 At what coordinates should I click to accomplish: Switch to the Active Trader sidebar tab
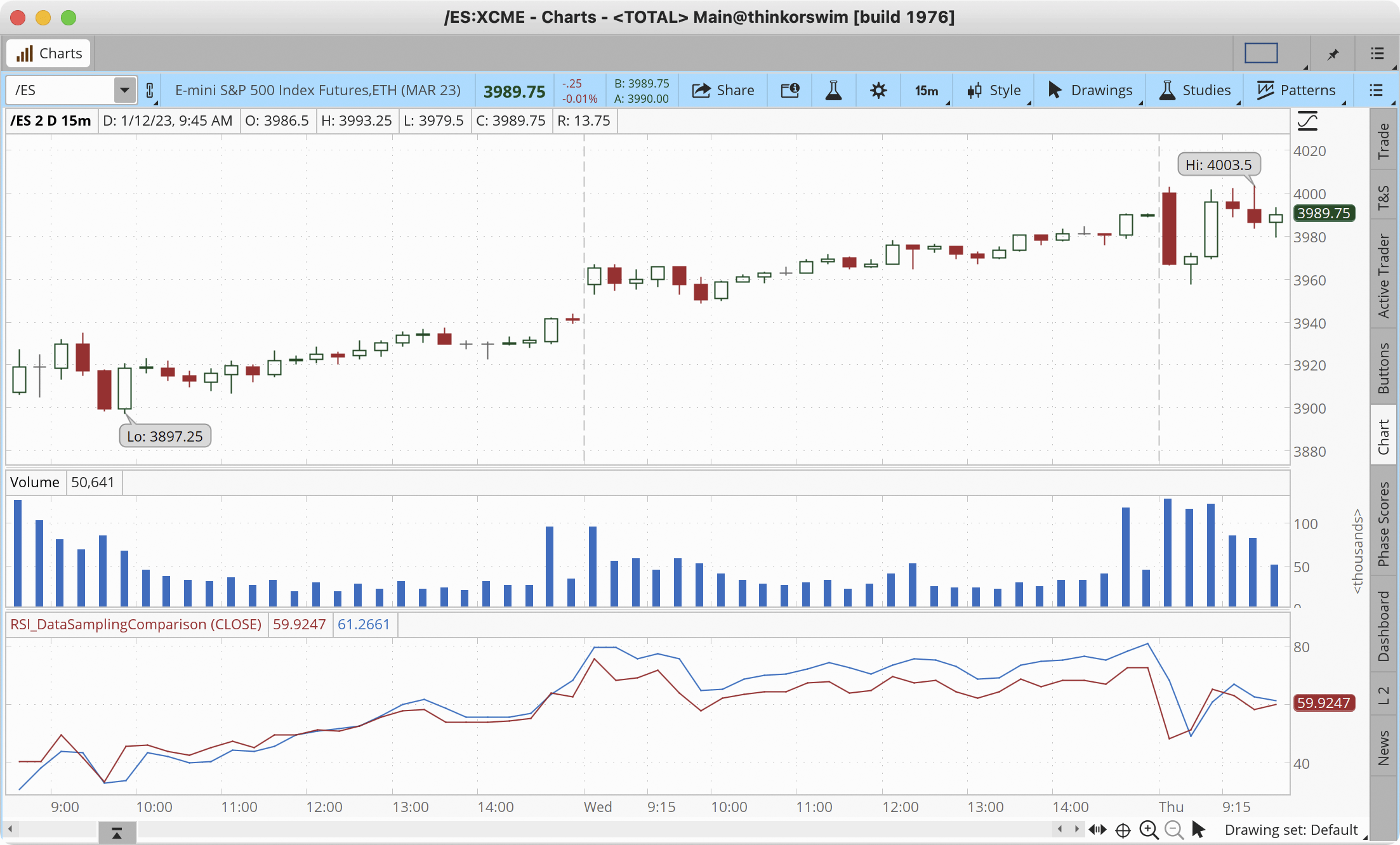coord(1383,275)
